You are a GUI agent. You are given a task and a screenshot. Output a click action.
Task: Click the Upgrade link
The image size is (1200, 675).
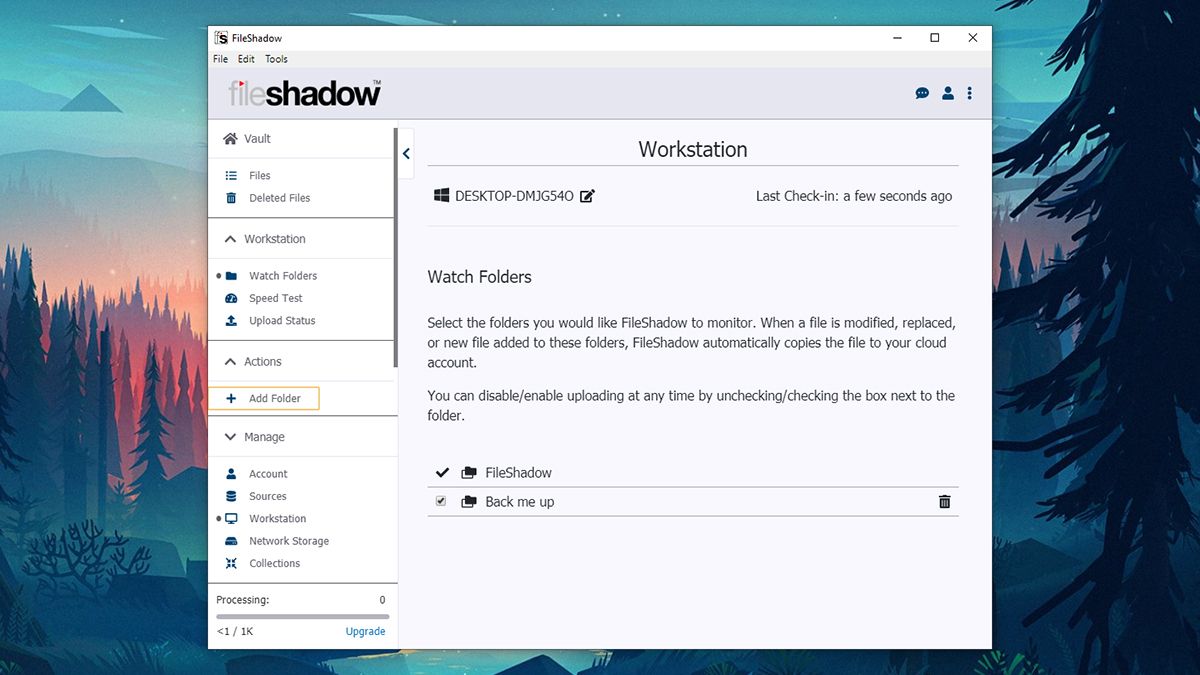coord(365,631)
